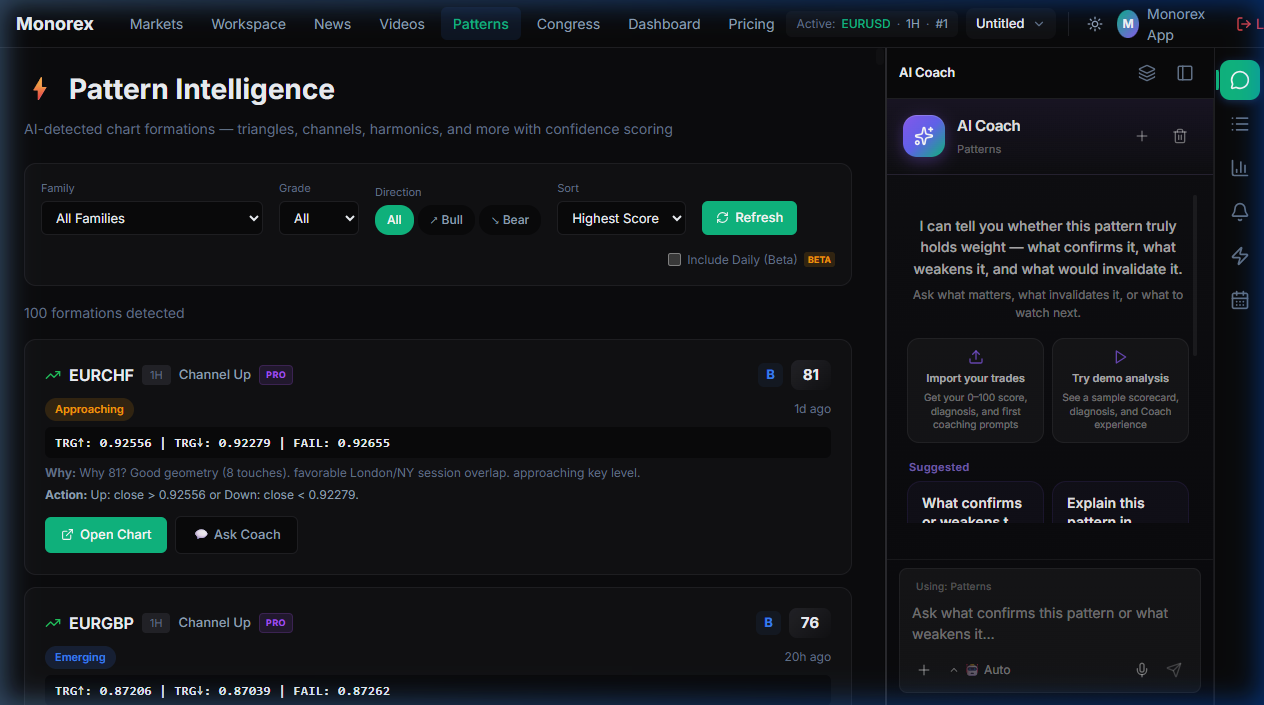Select the Bull direction filter
This screenshot has width=1264, height=705.
click(x=446, y=220)
